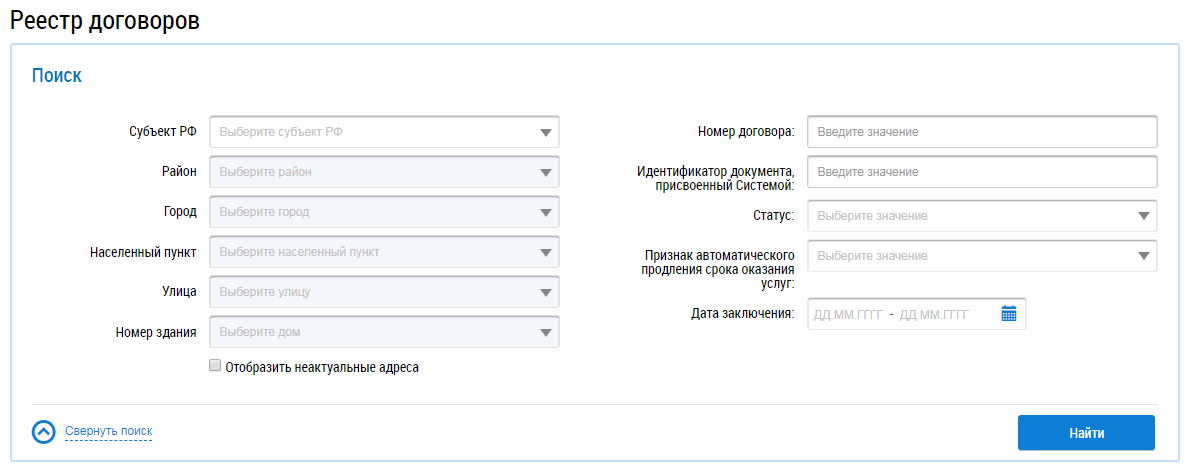This screenshot has width=1189, height=473.
Task: Click the circular collapse arrow icon
Action: (44, 432)
